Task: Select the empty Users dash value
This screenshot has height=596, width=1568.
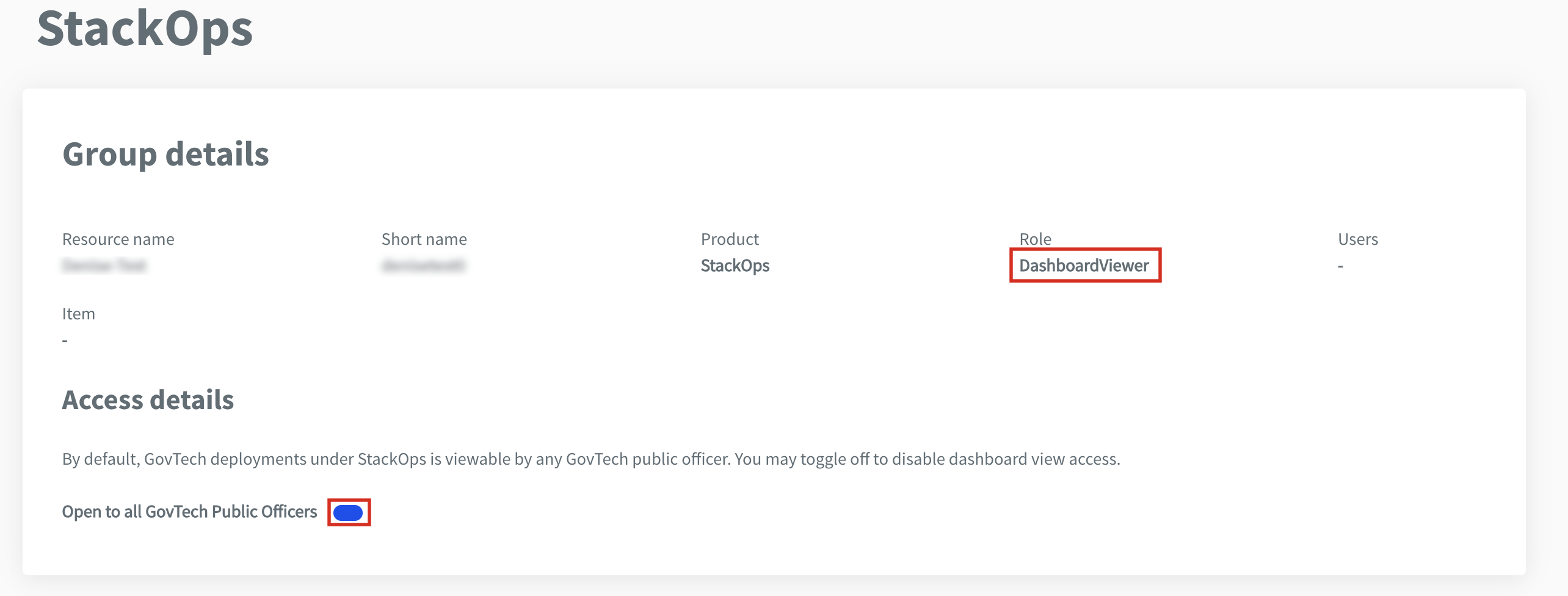Action: point(1340,265)
